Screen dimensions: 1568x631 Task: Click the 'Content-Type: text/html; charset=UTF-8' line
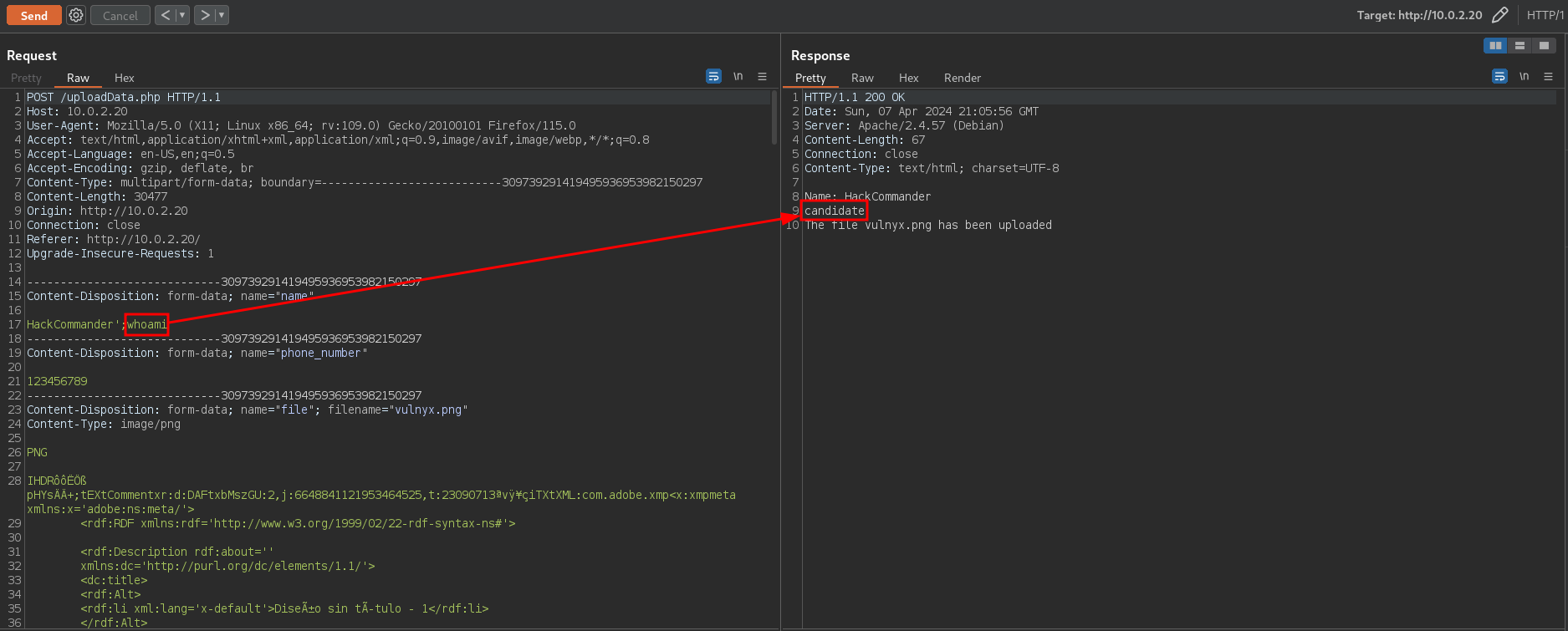(x=932, y=168)
